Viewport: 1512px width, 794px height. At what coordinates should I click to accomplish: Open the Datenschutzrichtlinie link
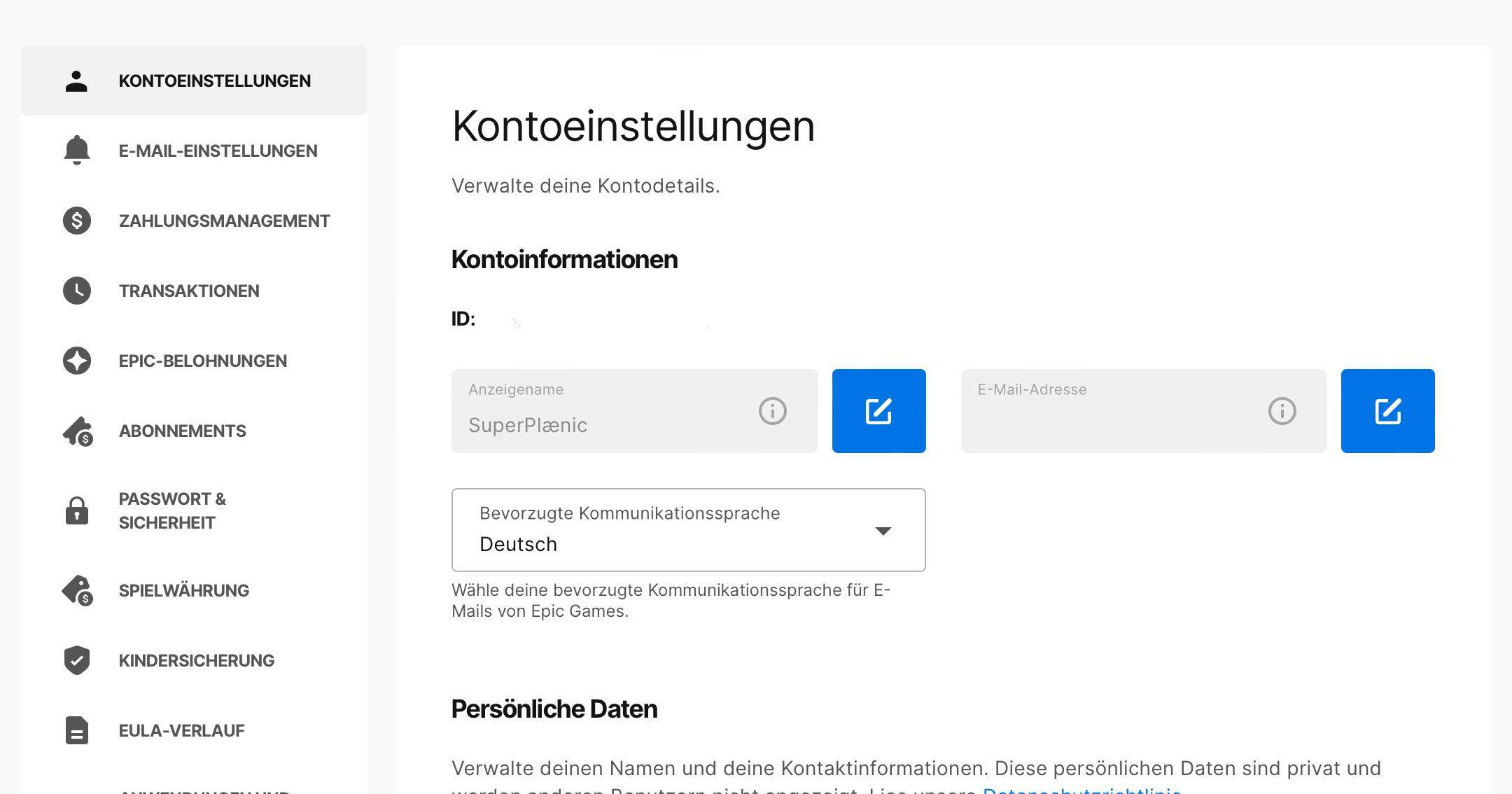point(1084,791)
